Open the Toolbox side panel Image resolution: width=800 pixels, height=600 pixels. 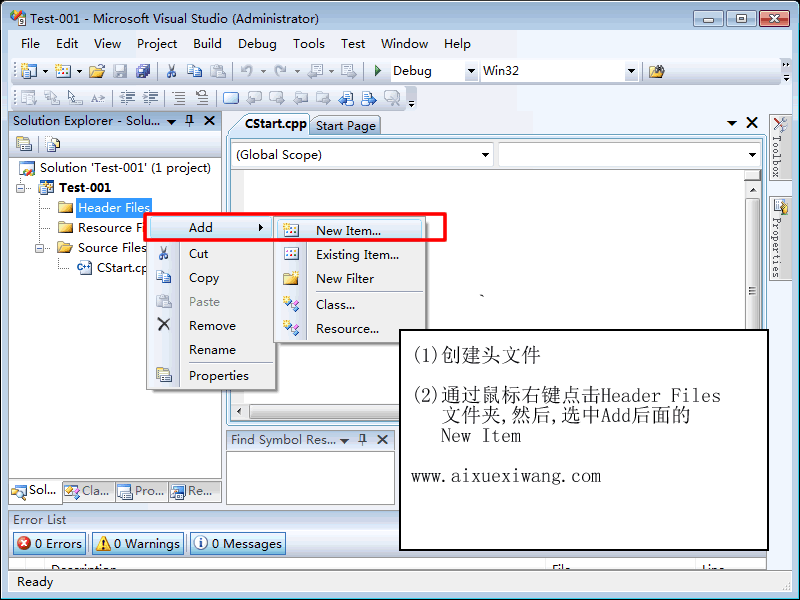point(778,150)
